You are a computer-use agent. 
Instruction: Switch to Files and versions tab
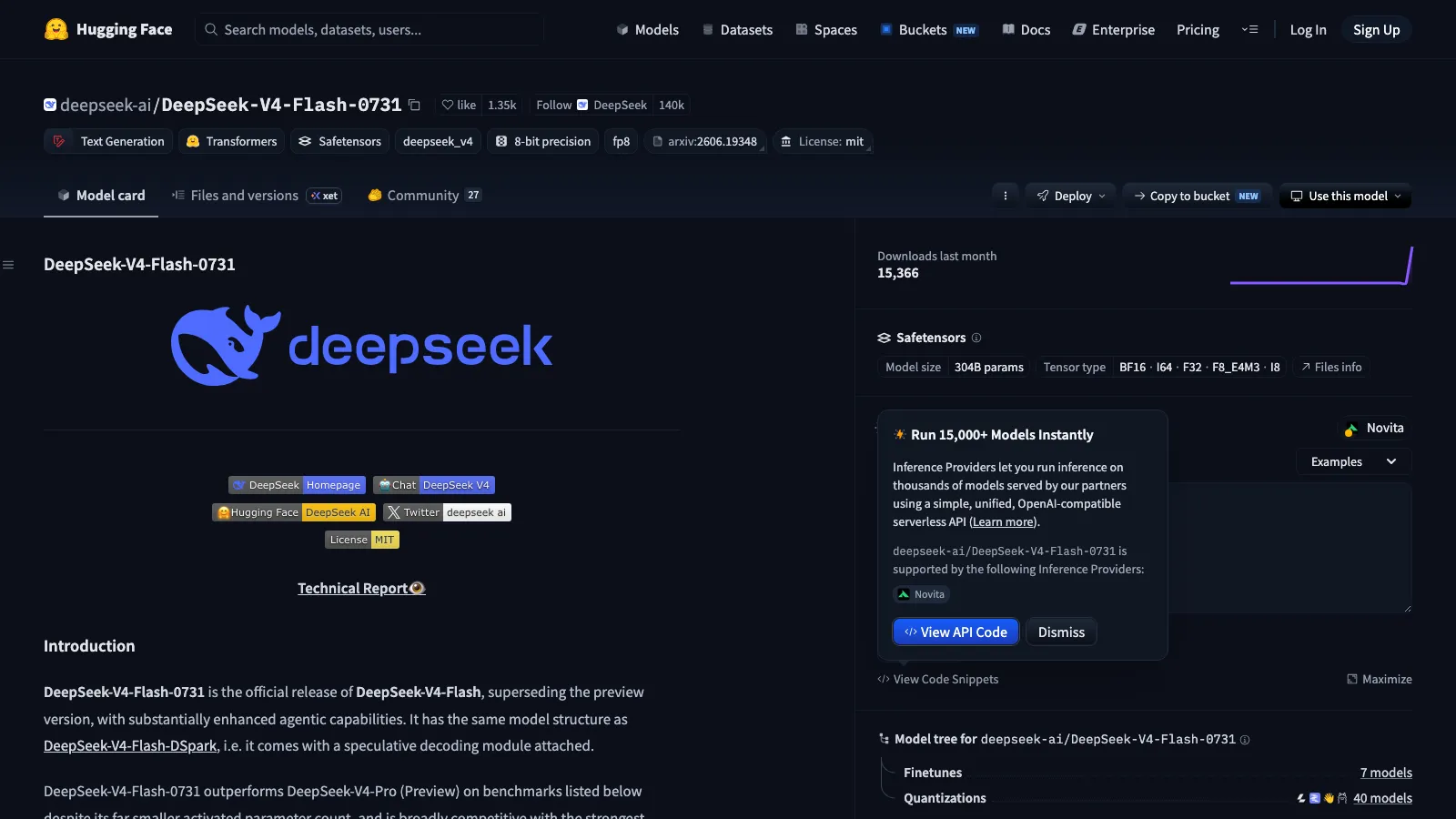pos(256,196)
